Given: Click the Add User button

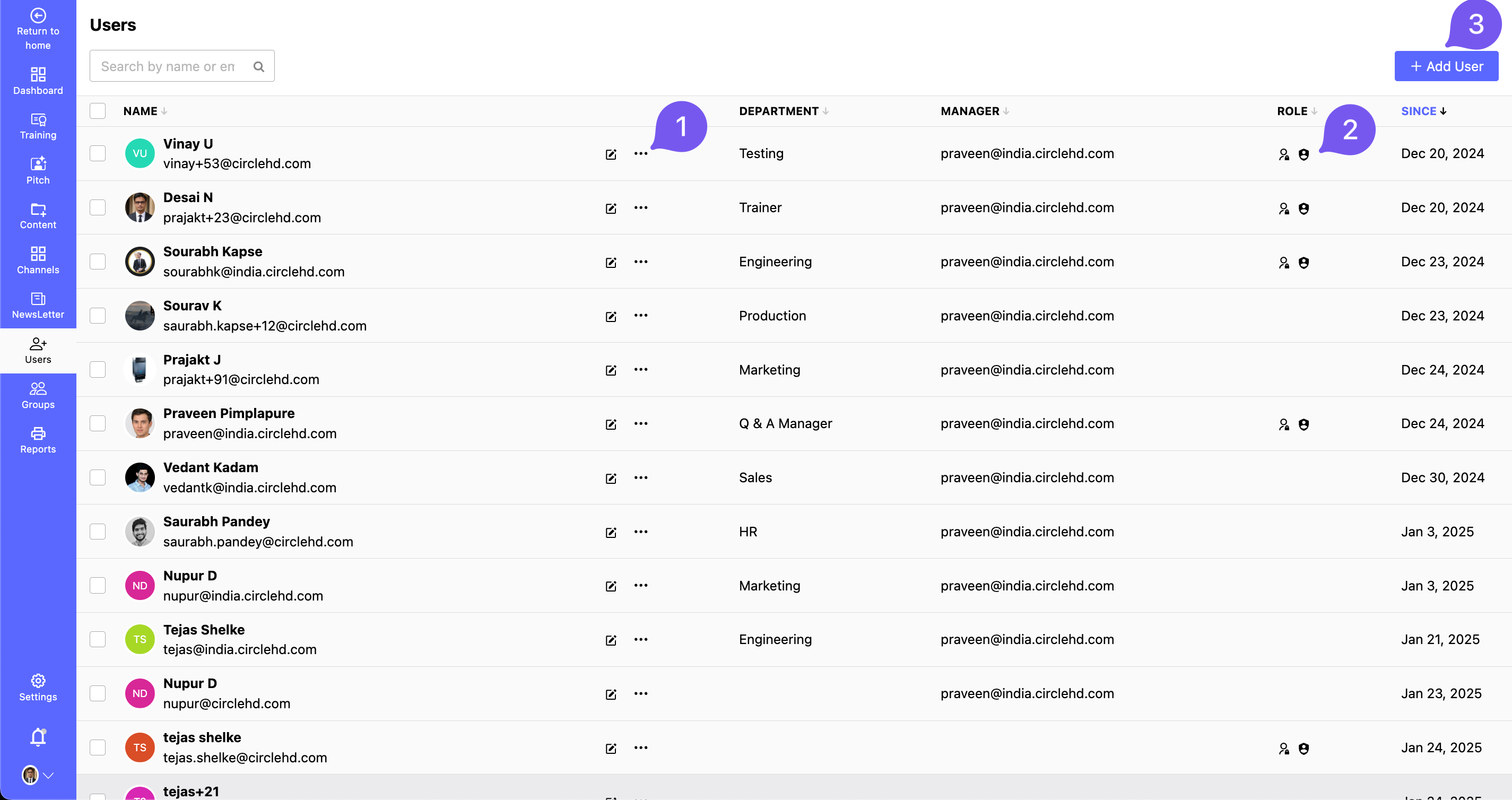Looking at the screenshot, I should point(1446,66).
